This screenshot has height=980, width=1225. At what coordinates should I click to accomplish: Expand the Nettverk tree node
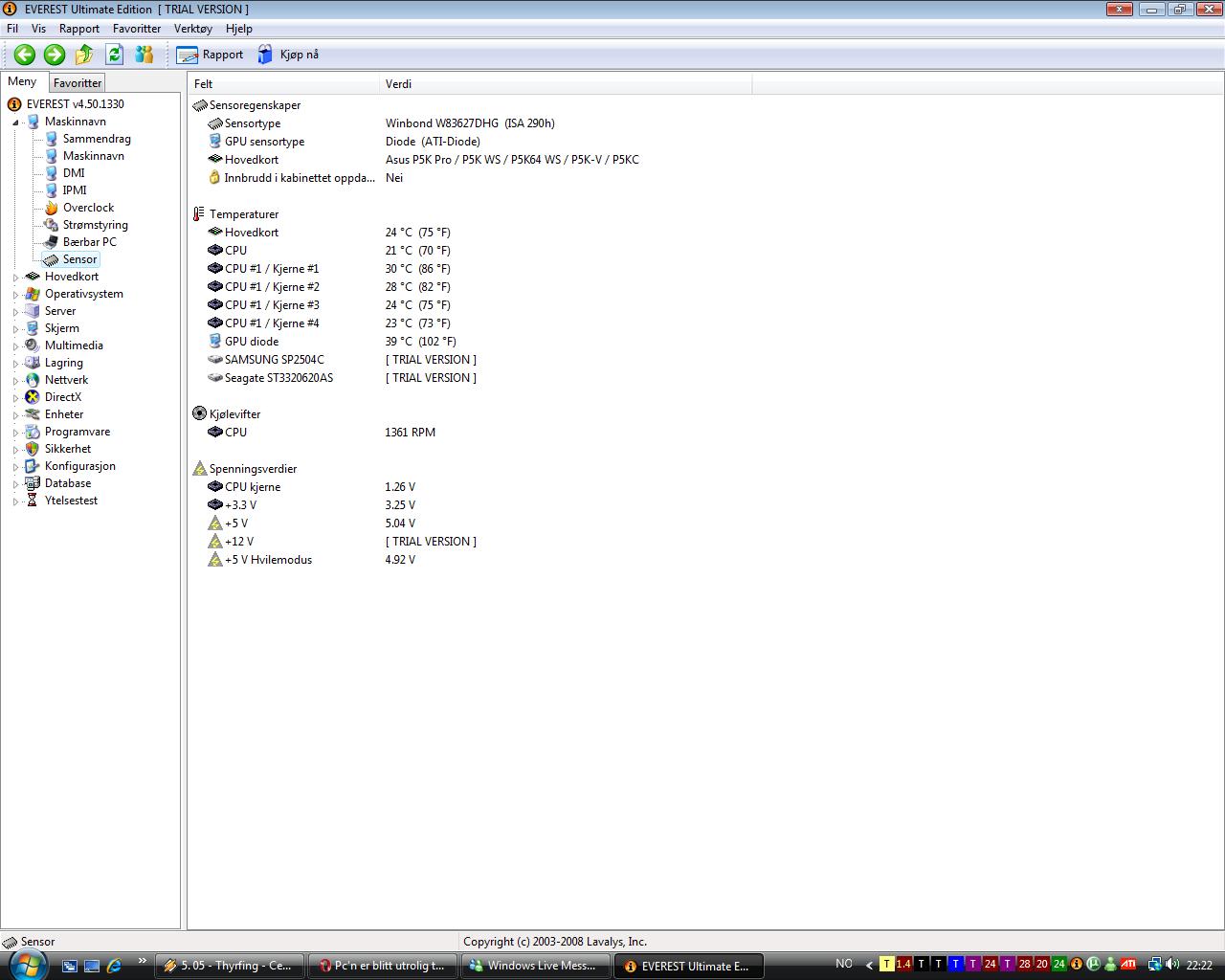point(15,381)
